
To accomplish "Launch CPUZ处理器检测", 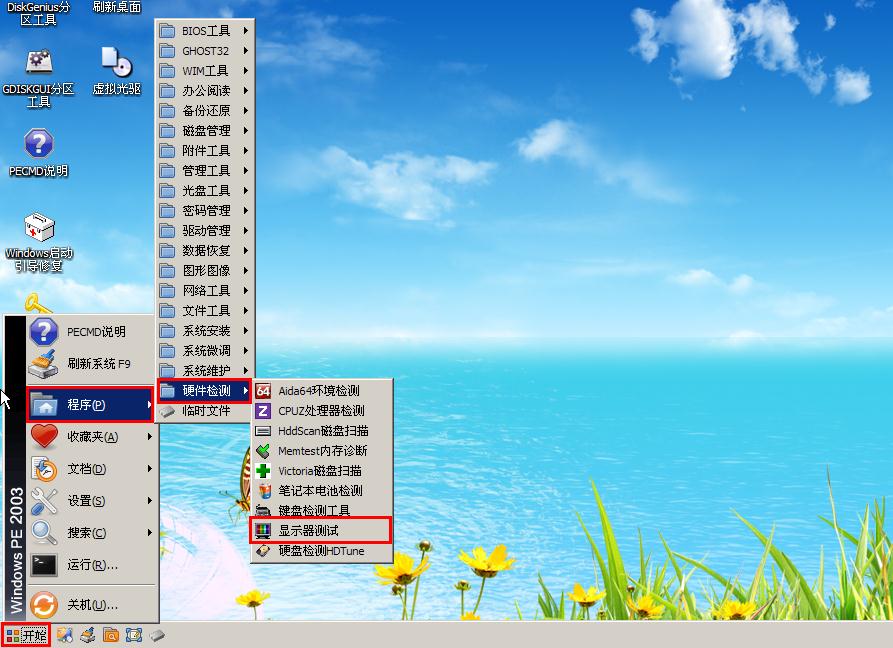I will 322,411.
